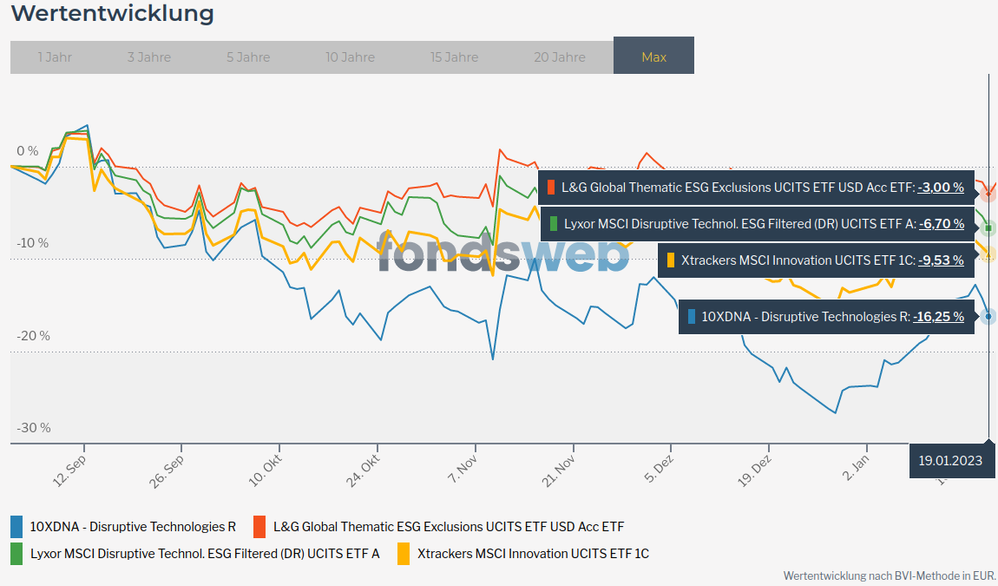Screen dimensions: 998x586
Task: Hide L&G Global Thematic ESG Exclusions legend label
Action: click(x=448, y=526)
